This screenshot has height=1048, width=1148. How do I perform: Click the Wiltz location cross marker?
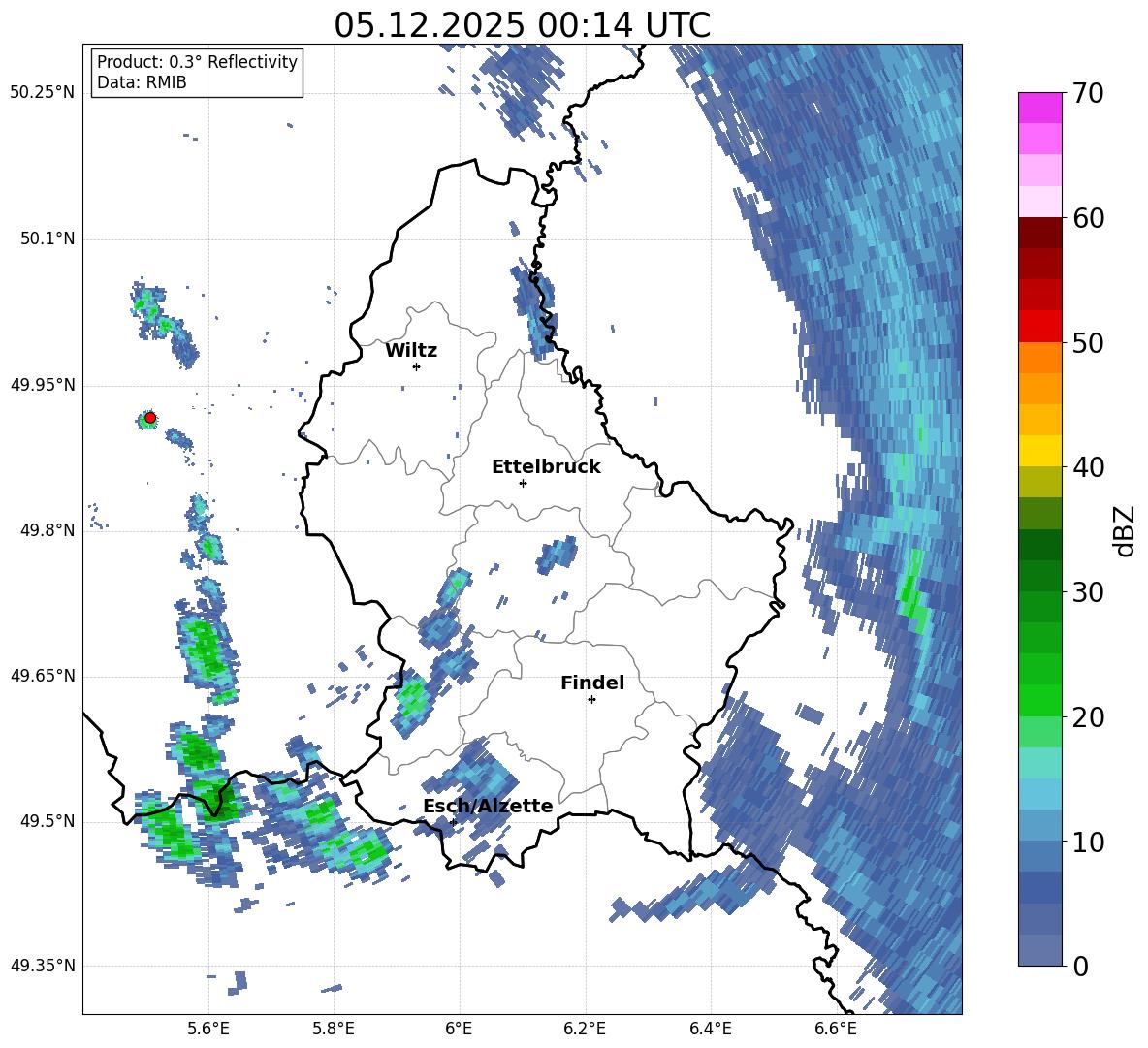point(417,366)
